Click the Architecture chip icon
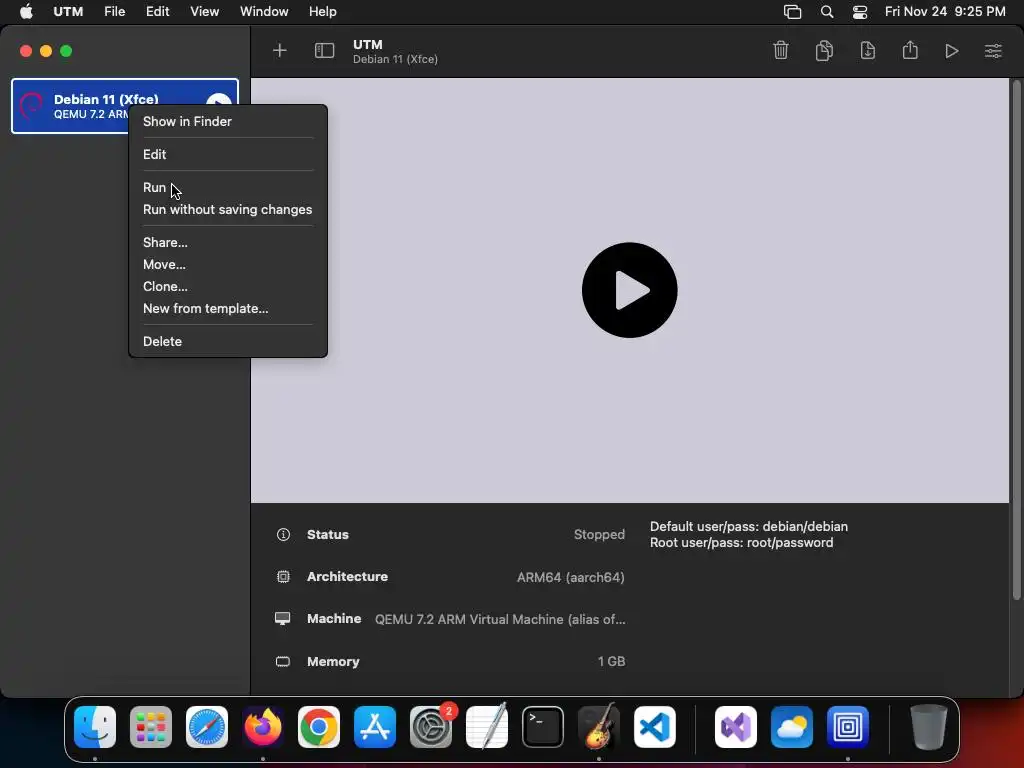The image size is (1024, 768). click(x=283, y=577)
